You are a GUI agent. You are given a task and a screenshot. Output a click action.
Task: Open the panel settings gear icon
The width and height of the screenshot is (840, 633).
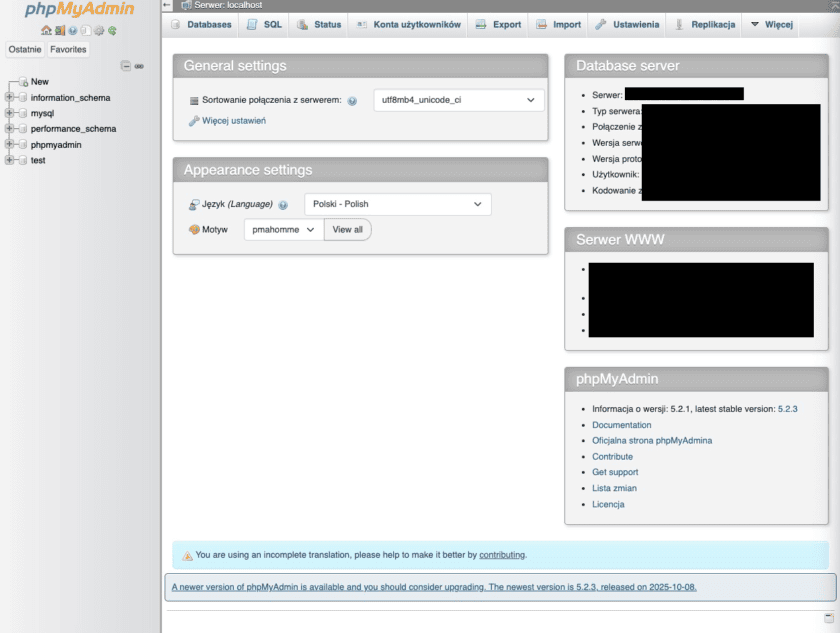point(99,31)
